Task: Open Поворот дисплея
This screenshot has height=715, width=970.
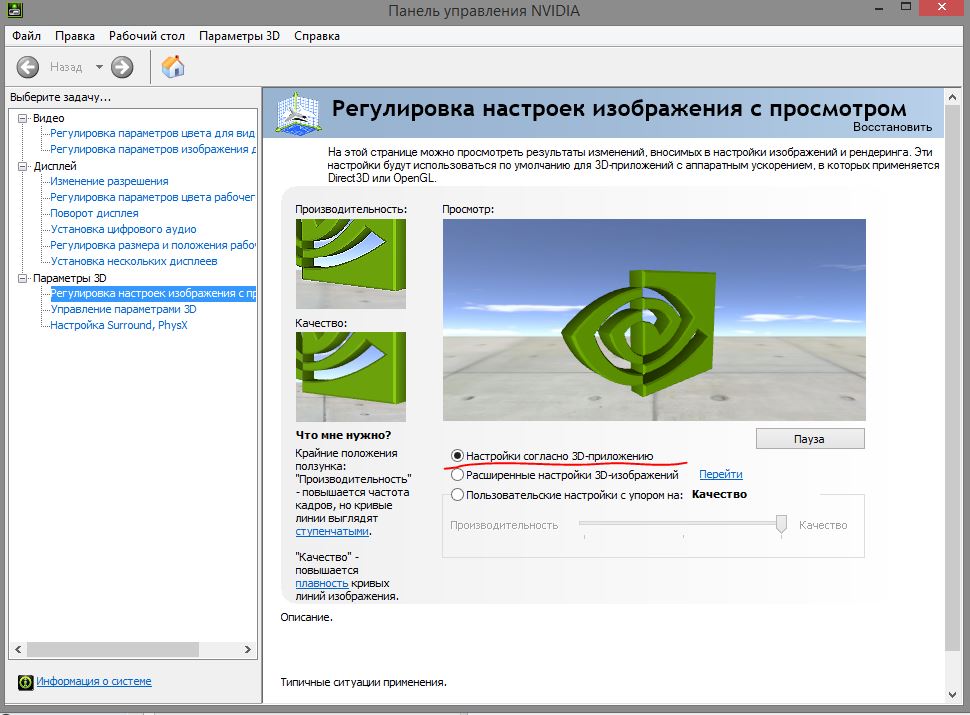Action: 95,213
